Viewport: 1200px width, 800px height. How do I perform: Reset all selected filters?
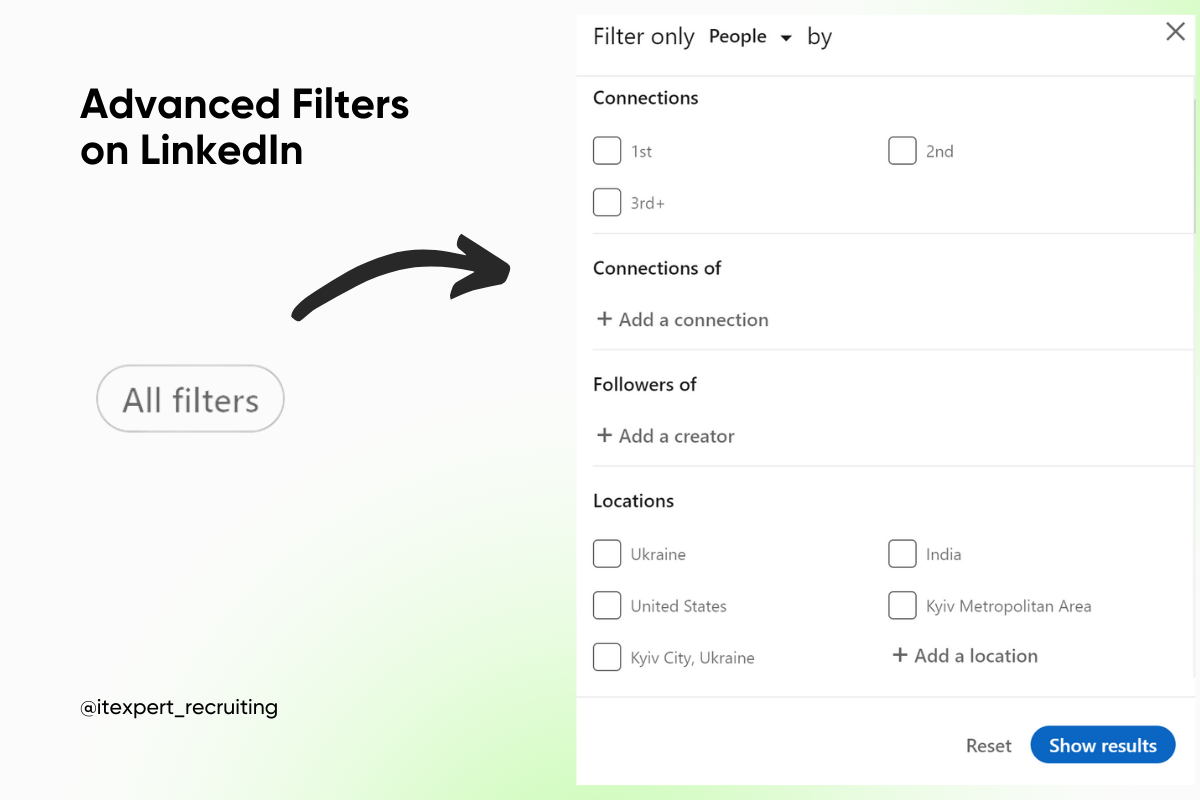[988, 745]
